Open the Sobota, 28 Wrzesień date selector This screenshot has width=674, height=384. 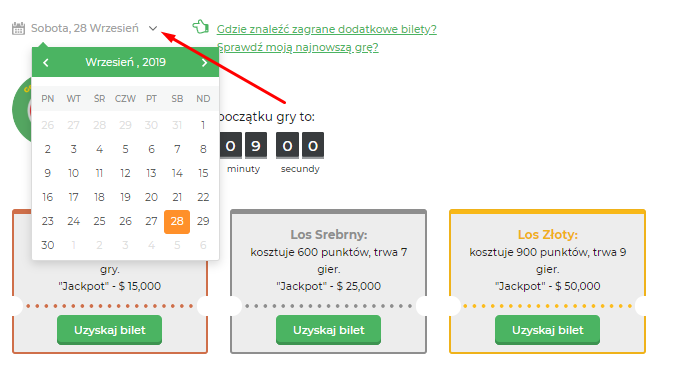pos(85,28)
